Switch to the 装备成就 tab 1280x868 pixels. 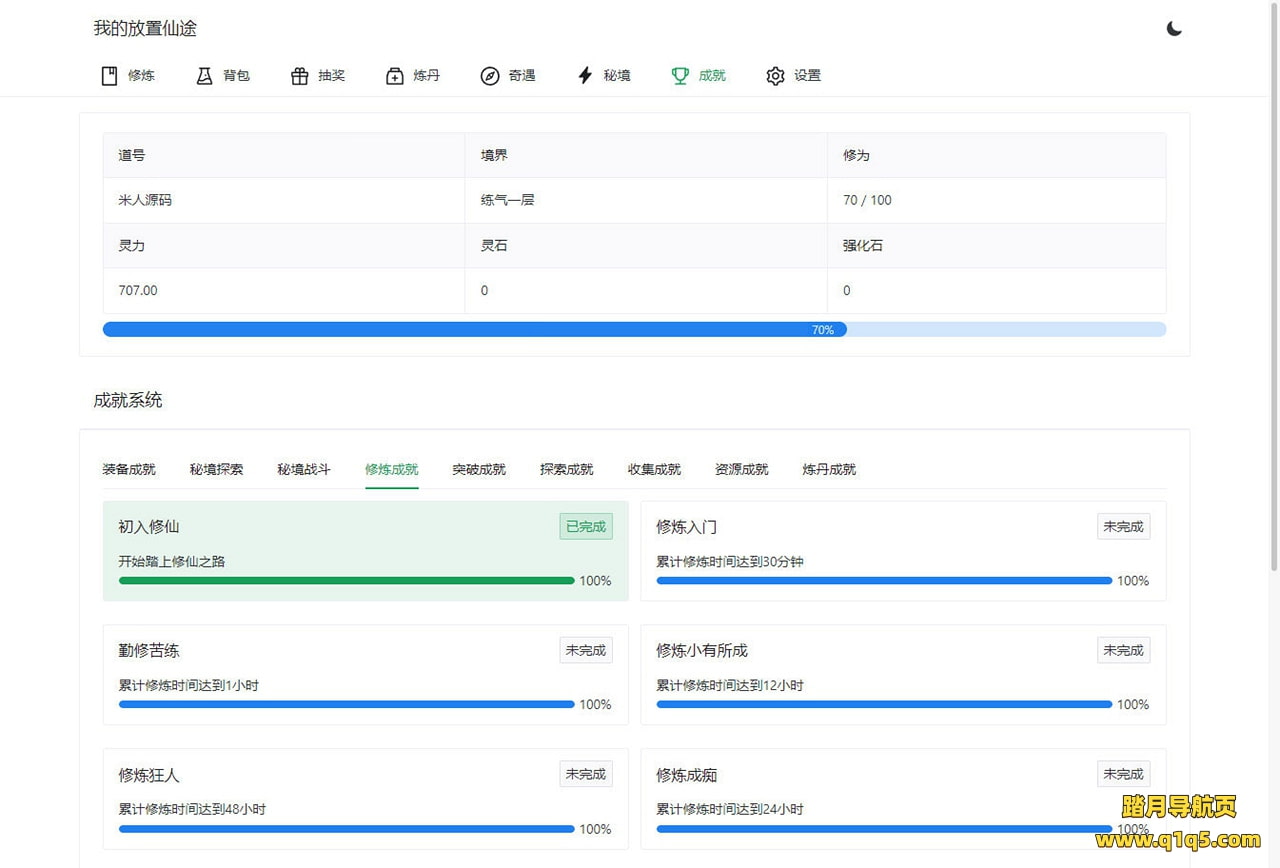(129, 469)
